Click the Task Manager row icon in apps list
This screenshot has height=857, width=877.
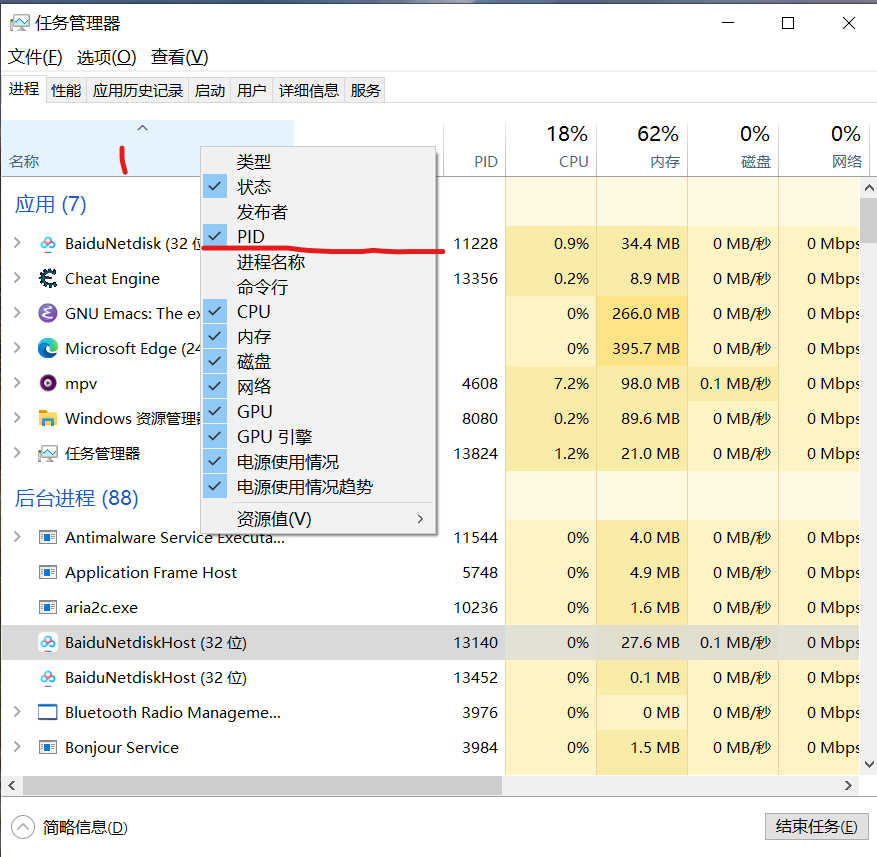coord(48,454)
